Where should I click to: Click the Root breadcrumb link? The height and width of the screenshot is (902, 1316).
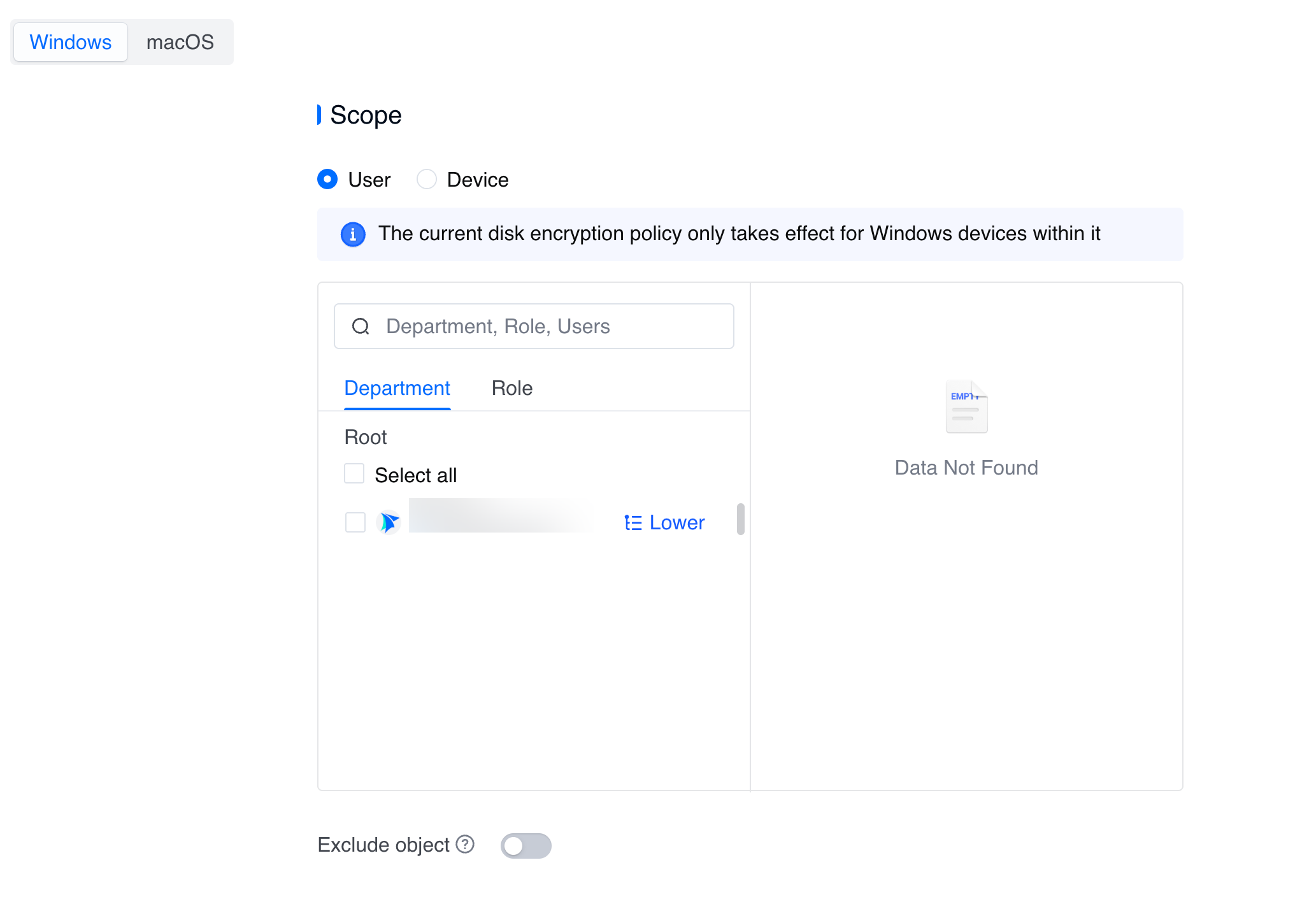(x=366, y=437)
